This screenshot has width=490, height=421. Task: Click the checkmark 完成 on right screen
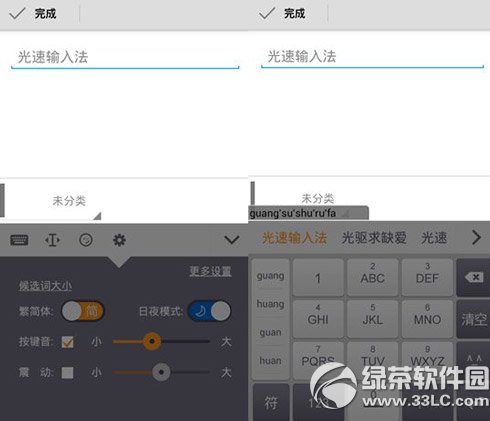click(267, 14)
